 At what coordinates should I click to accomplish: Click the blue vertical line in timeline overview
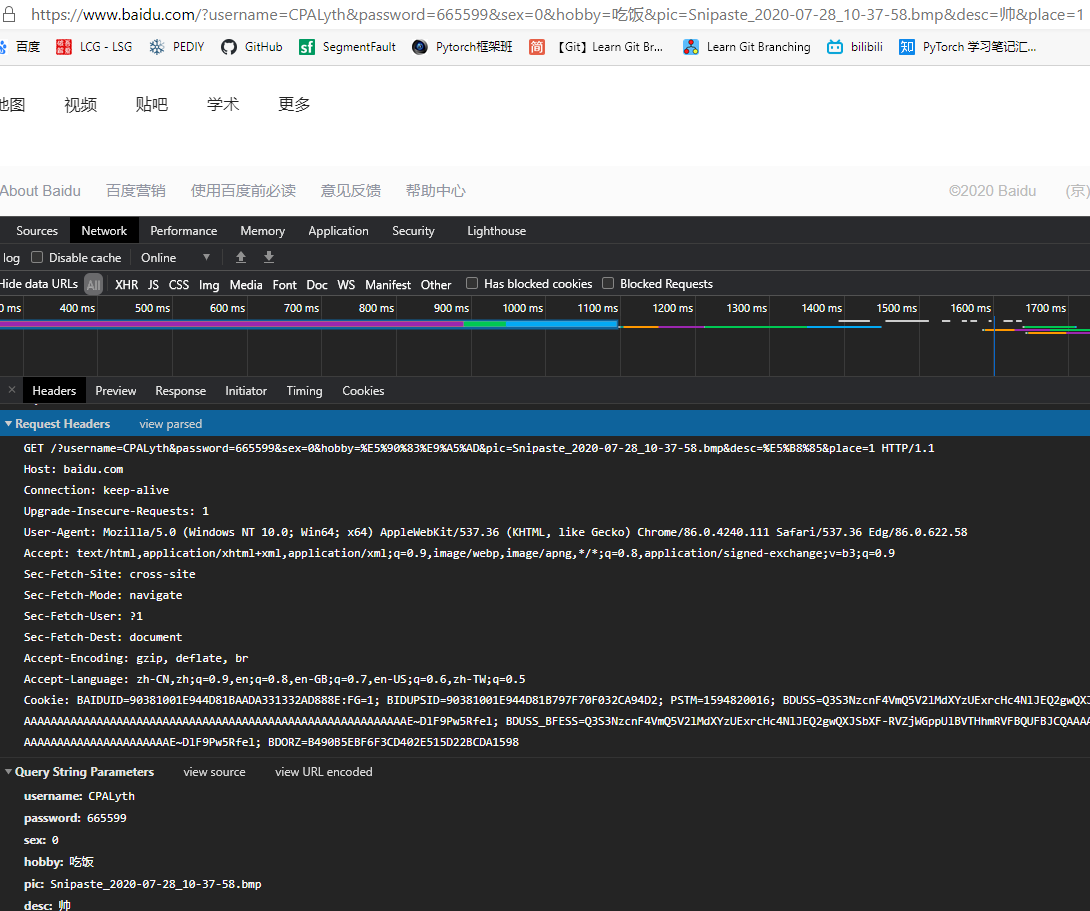coord(994,346)
